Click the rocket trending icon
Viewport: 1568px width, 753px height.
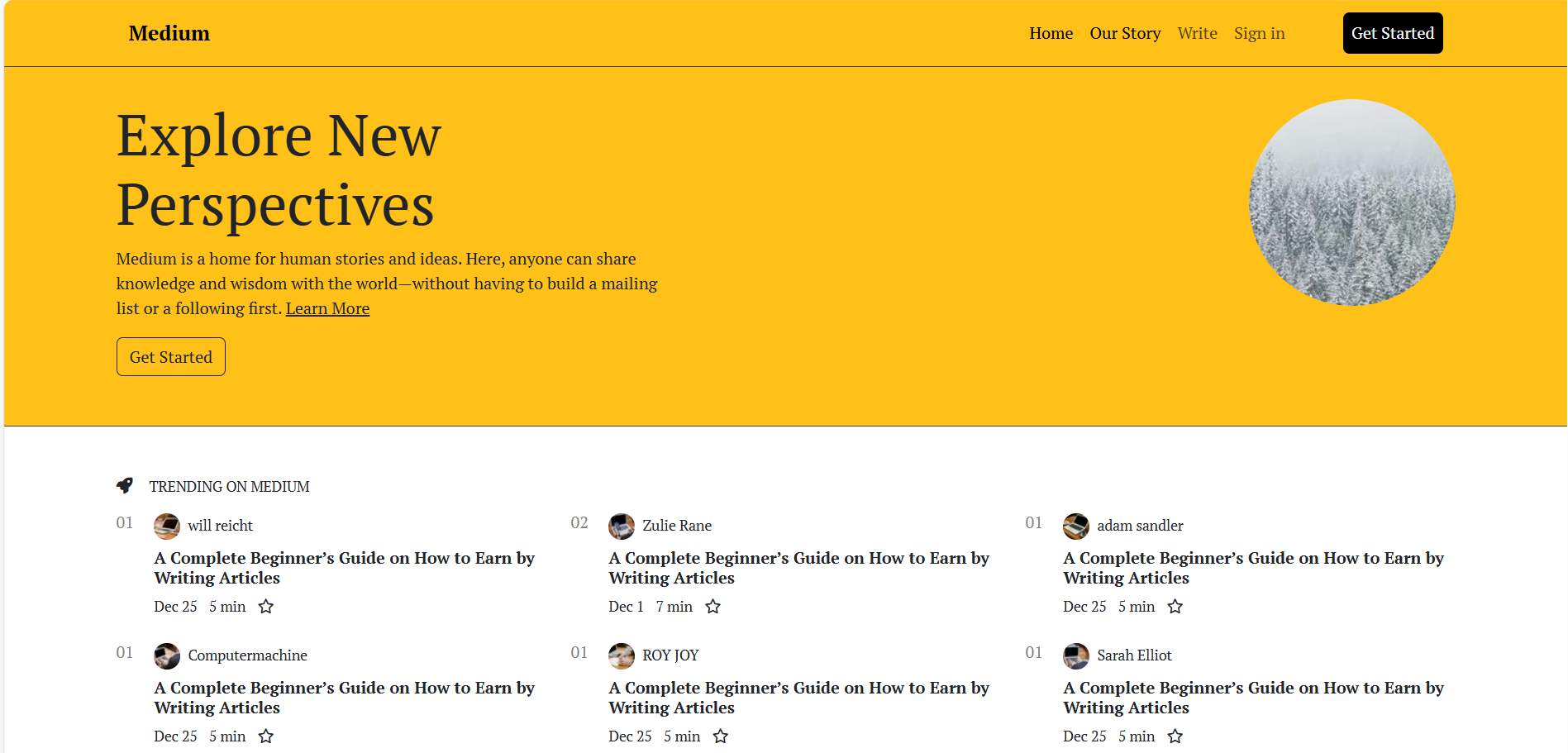[125, 485]
